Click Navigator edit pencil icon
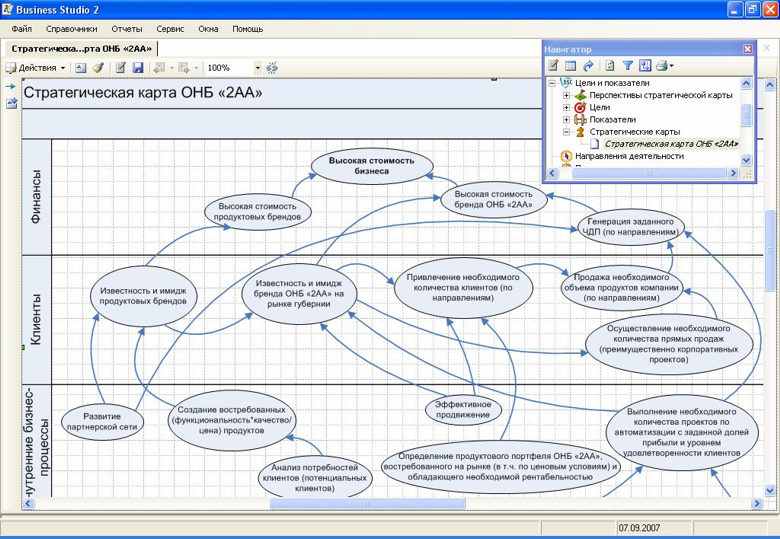 click(x=553, y=65)
